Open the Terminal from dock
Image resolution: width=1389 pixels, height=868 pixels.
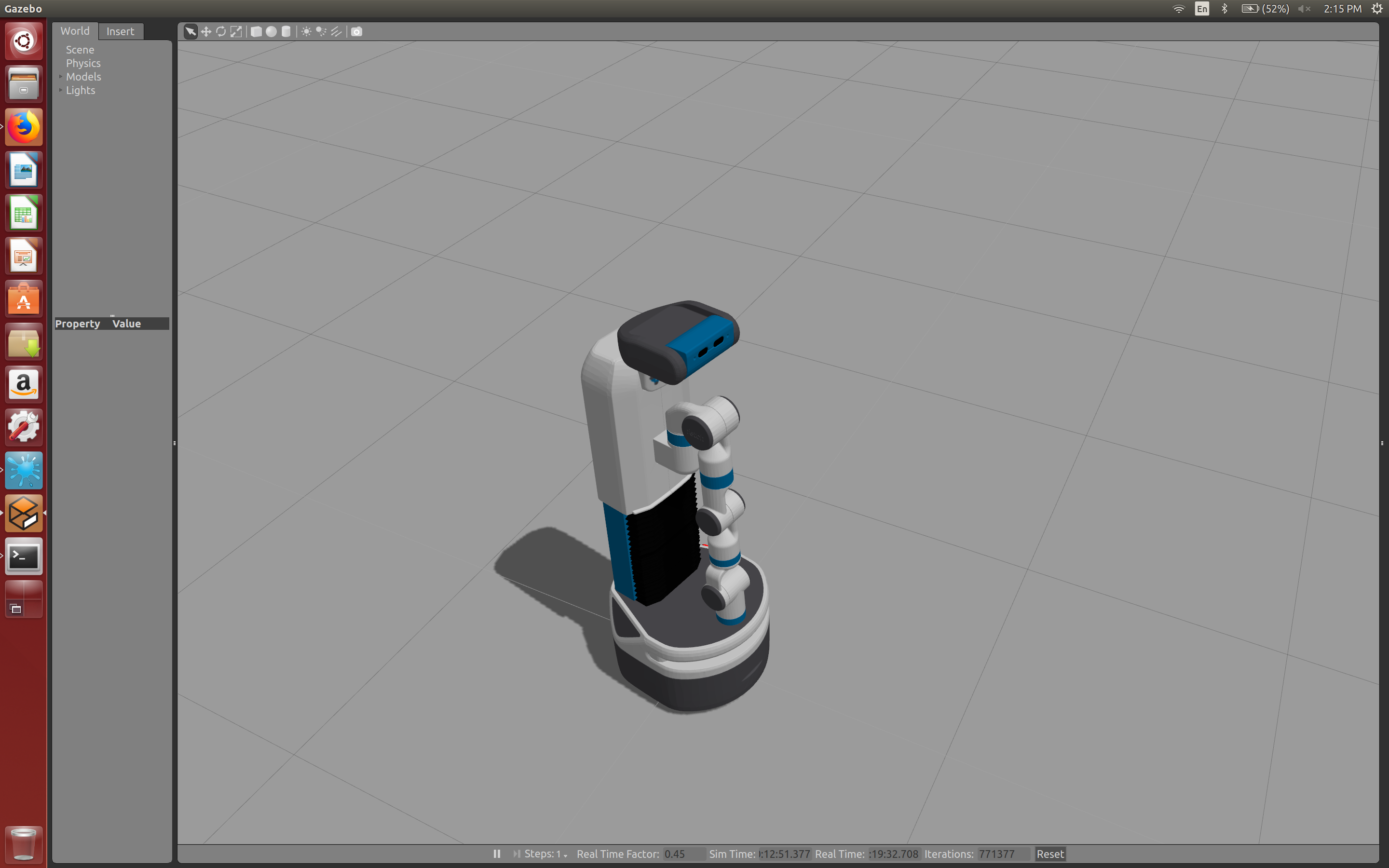point(24,556)
